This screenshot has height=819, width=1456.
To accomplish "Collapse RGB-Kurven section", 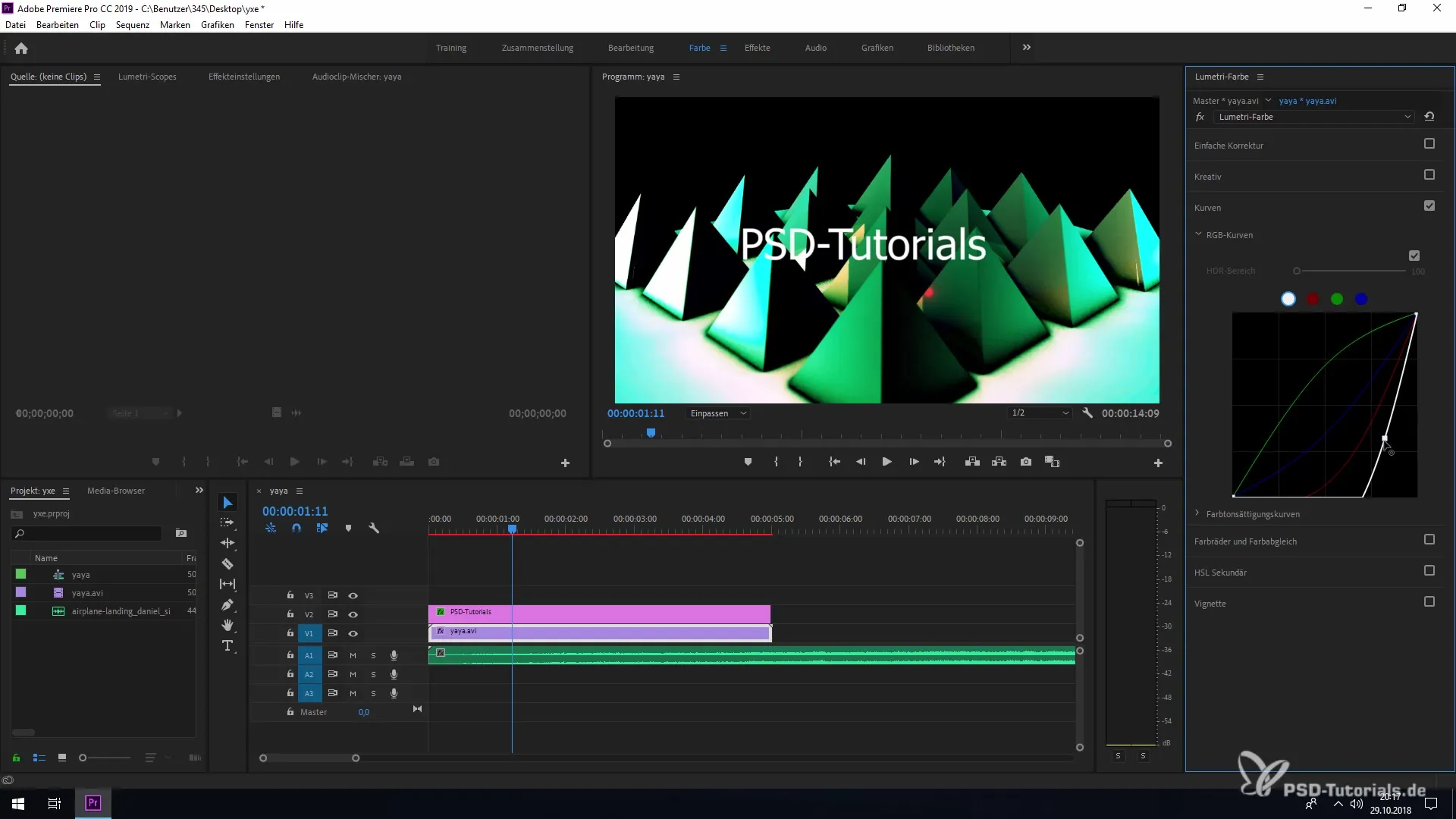I will coord(1198,234).
